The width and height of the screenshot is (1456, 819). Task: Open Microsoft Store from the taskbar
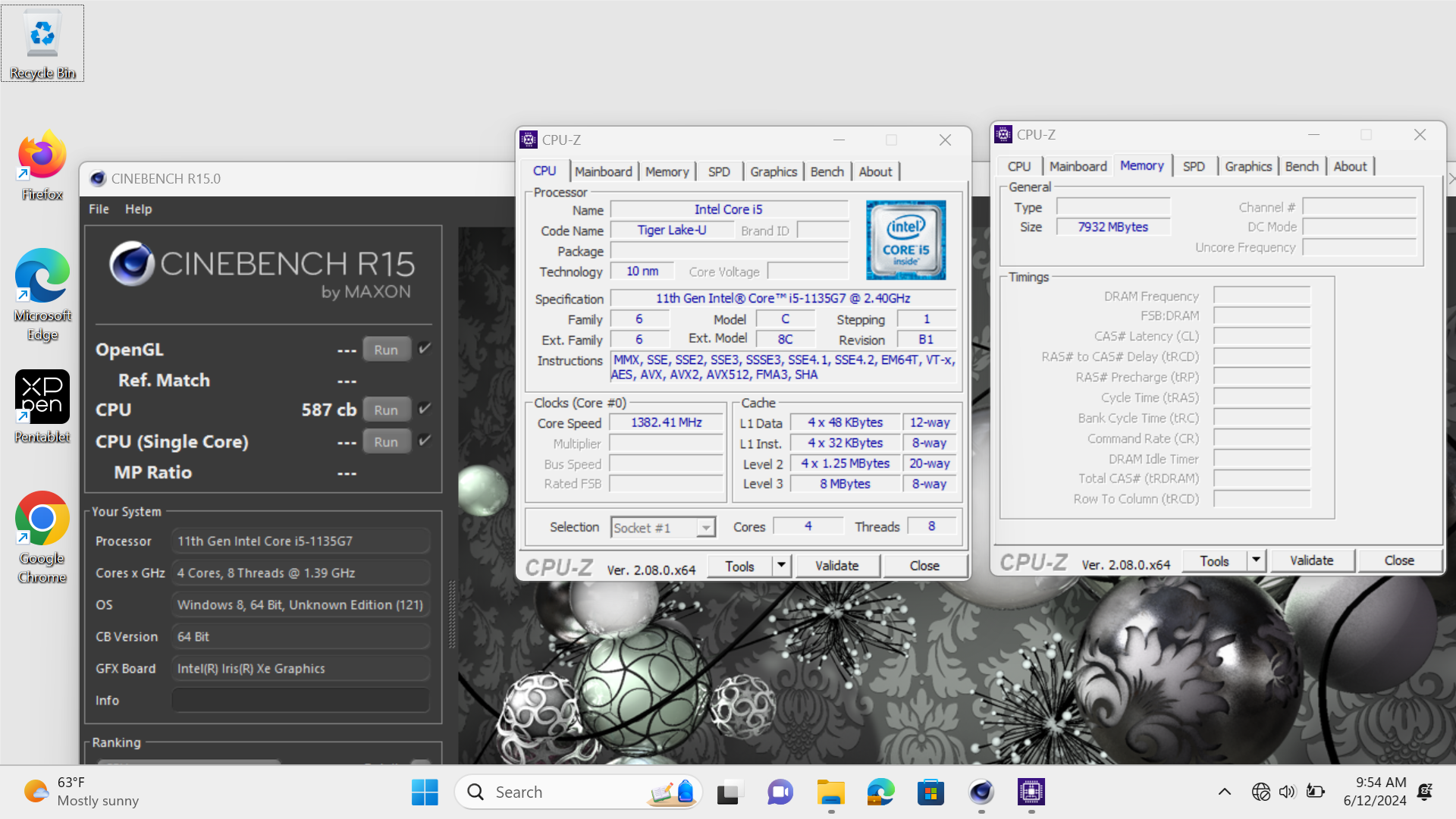[x=930, y=792]
